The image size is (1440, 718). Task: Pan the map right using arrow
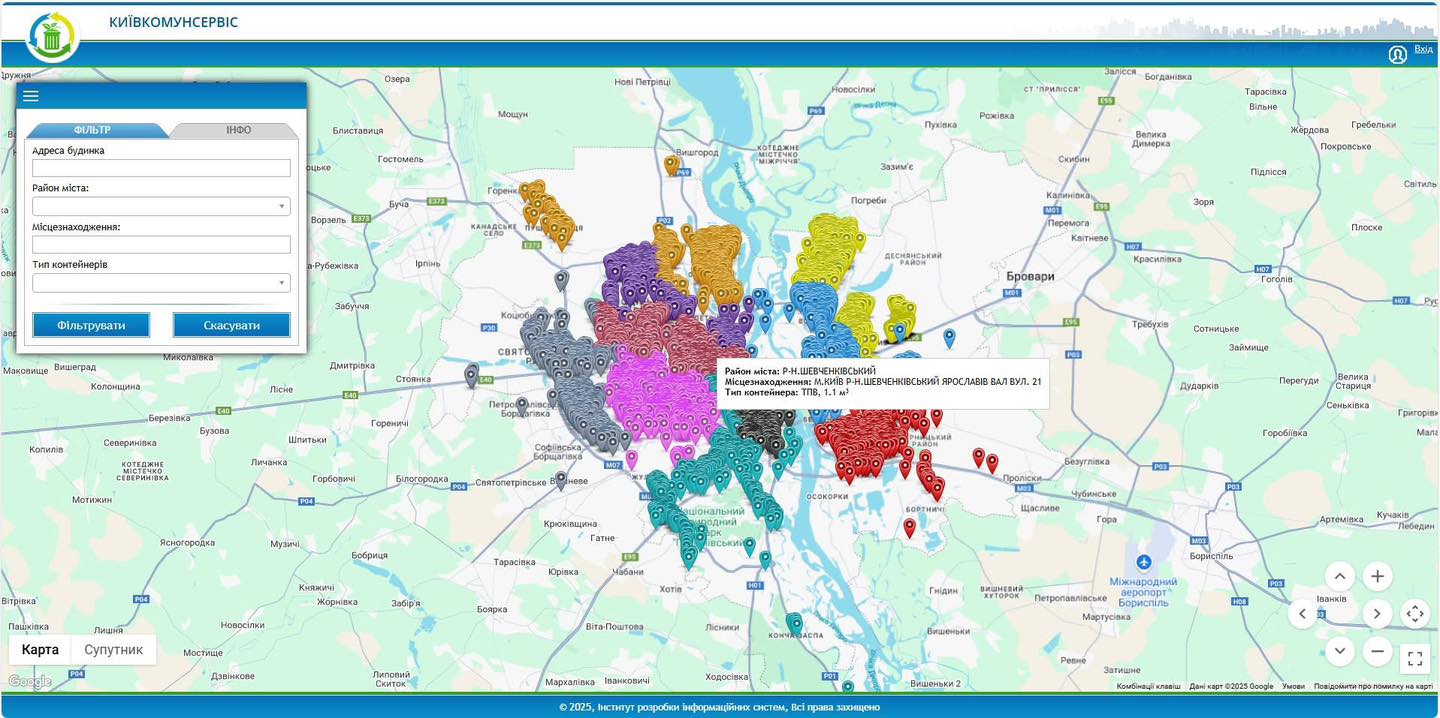pyautogui.click(x=1377, y=614)
